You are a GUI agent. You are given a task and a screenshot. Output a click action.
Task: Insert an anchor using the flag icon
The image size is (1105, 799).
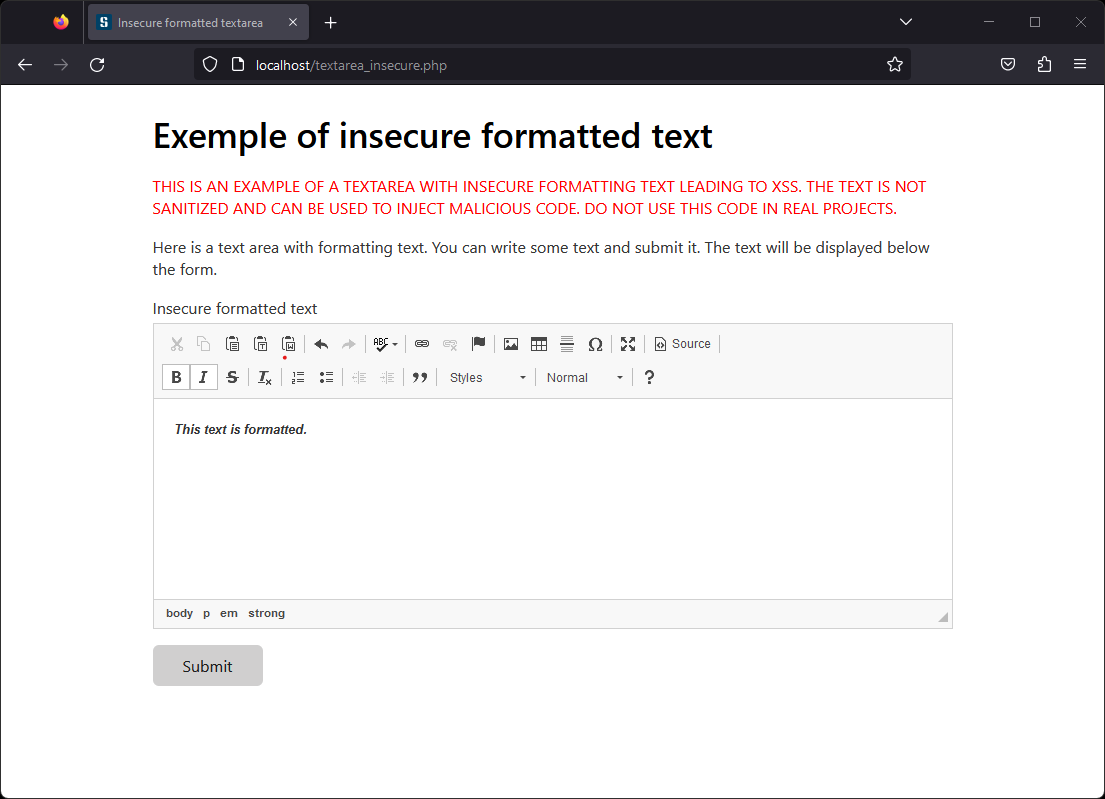478,344
